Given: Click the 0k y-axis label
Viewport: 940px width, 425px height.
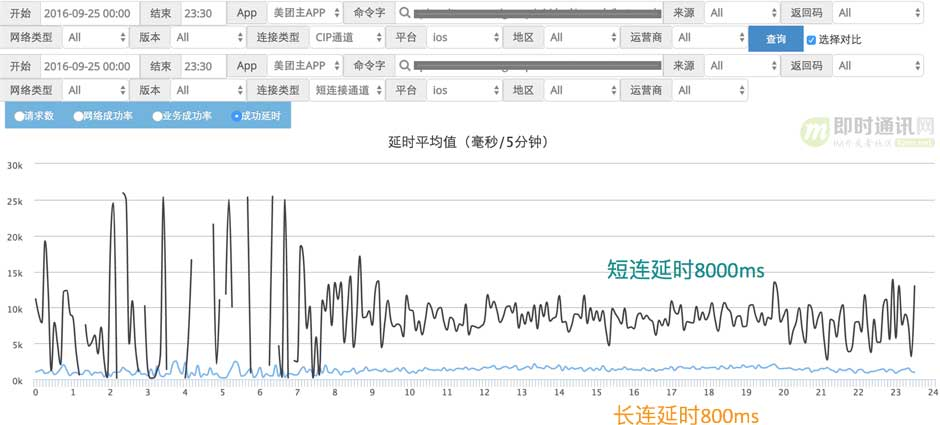Looking at the screenshot, I should 16,381.
